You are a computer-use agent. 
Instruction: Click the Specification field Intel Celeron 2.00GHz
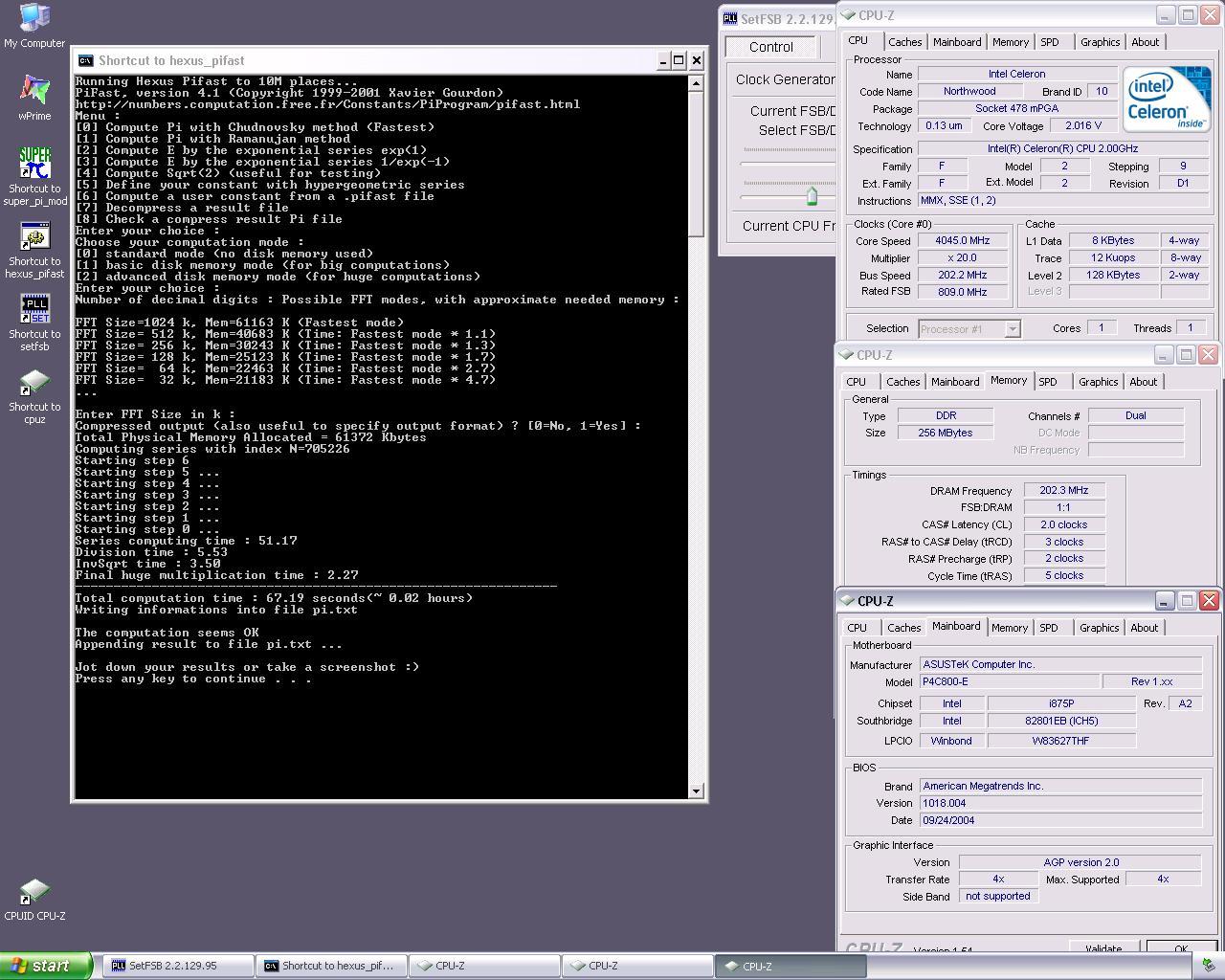1063,149
